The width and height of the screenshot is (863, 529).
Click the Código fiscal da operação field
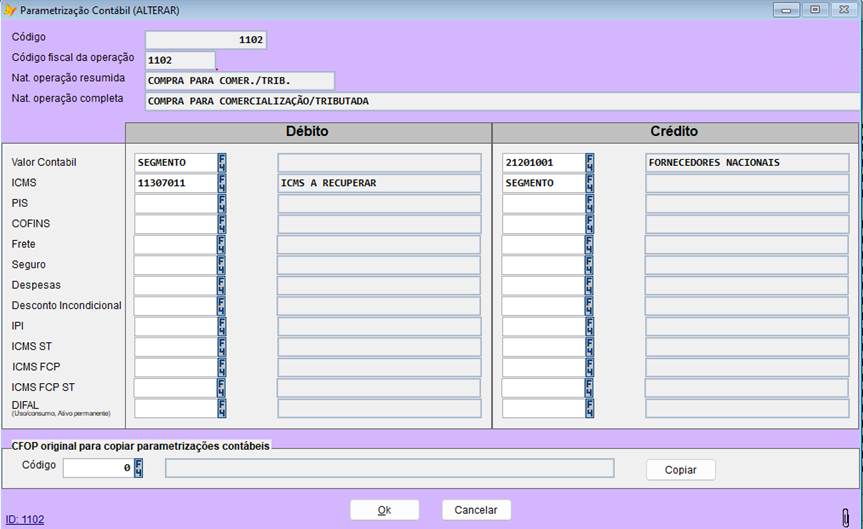tap(180, 61)
